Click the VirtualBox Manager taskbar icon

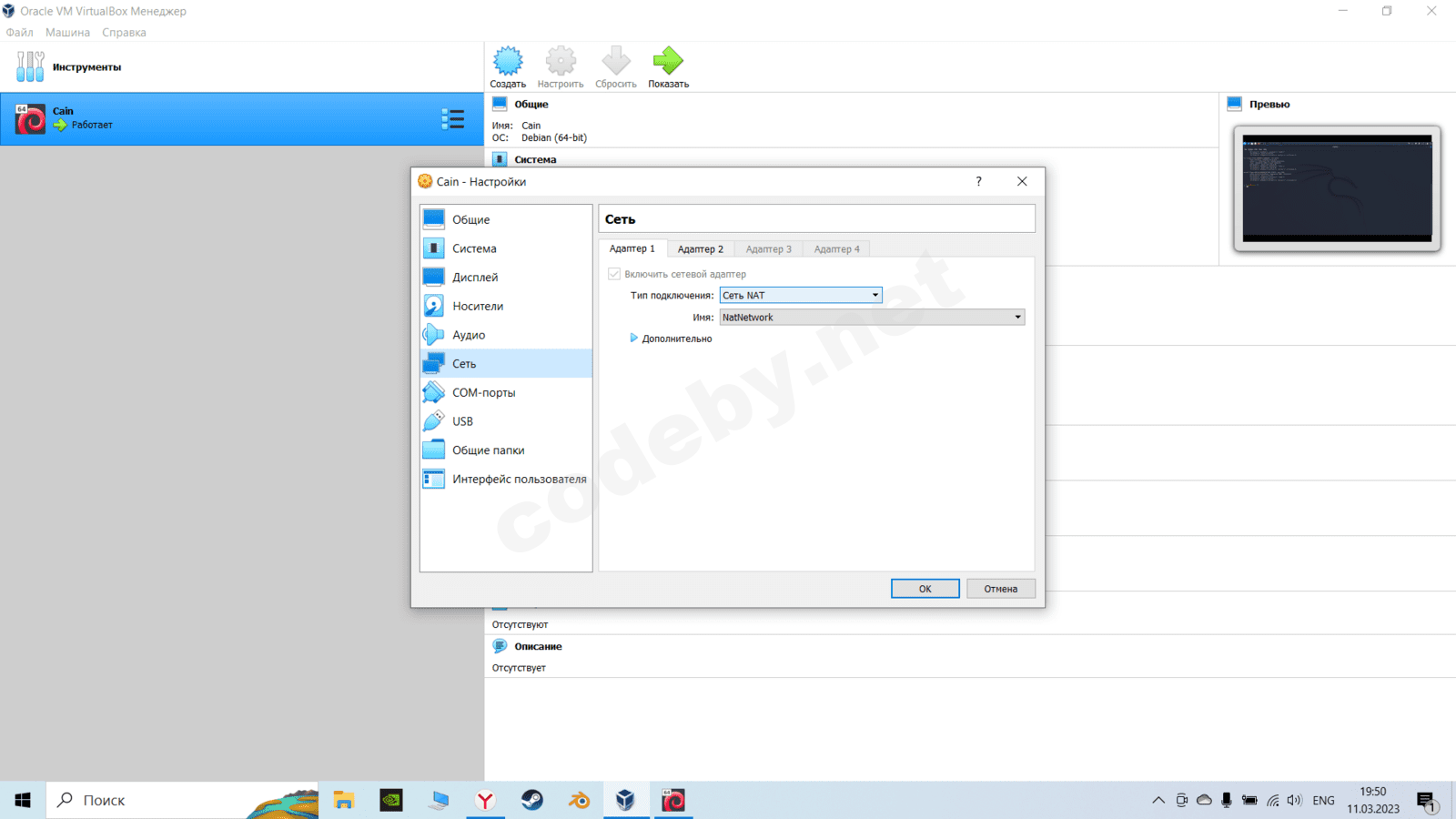click(x=626, y=800)
